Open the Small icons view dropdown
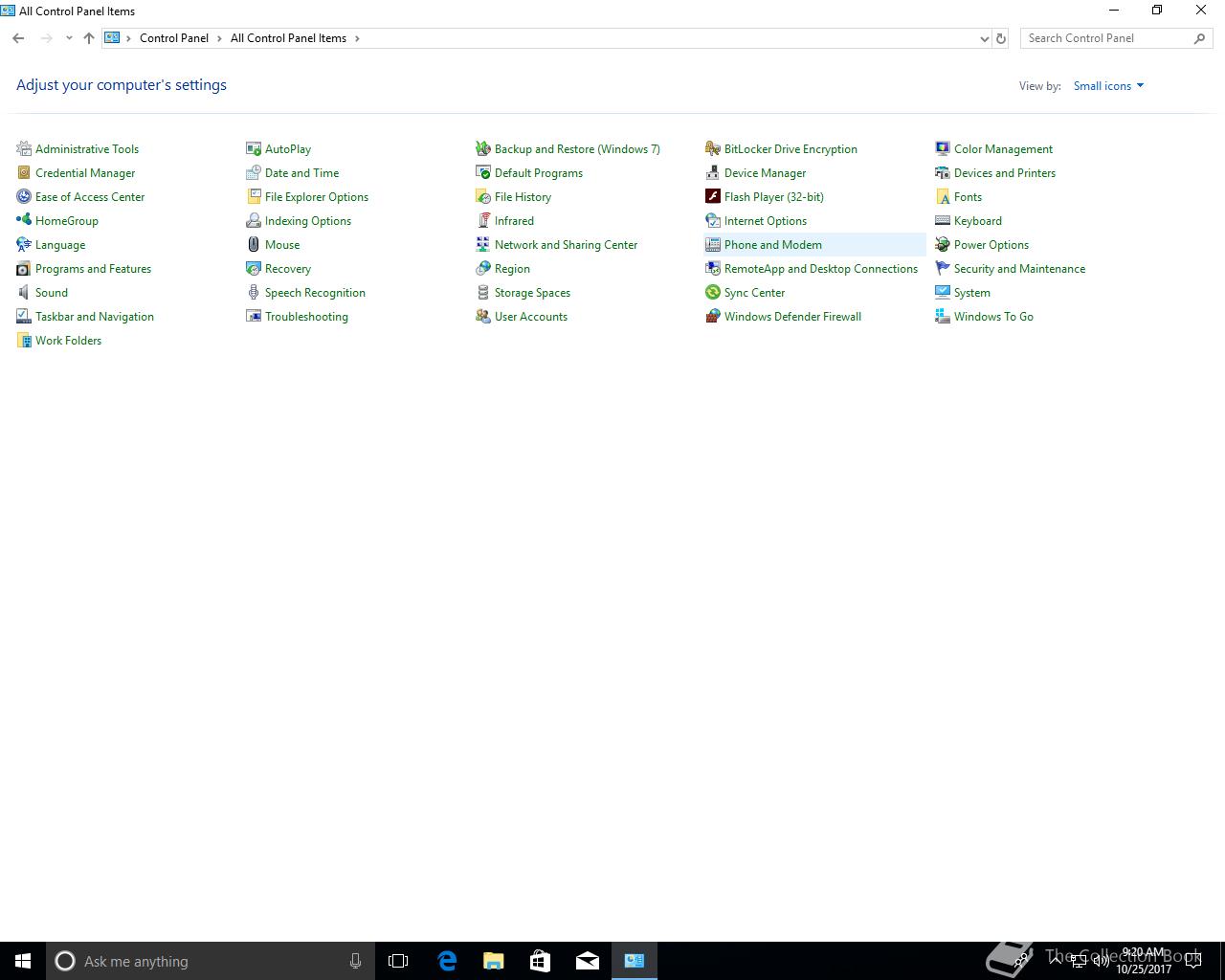The width and height of the screenshot is (1225, 980). [x=1108, y=86]
